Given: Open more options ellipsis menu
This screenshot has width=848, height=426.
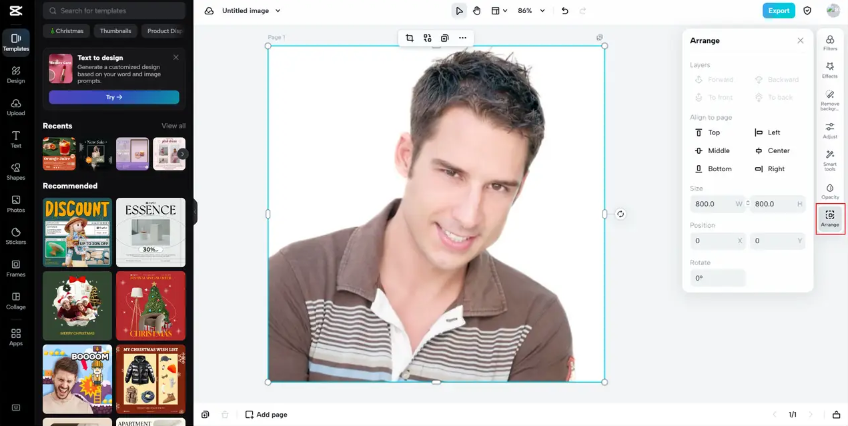Looking at the screenshot, I should tap(462, 38).
